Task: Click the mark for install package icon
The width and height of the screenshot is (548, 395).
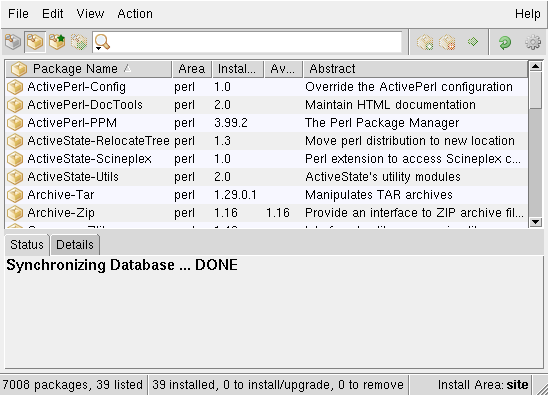Action: 425,42
